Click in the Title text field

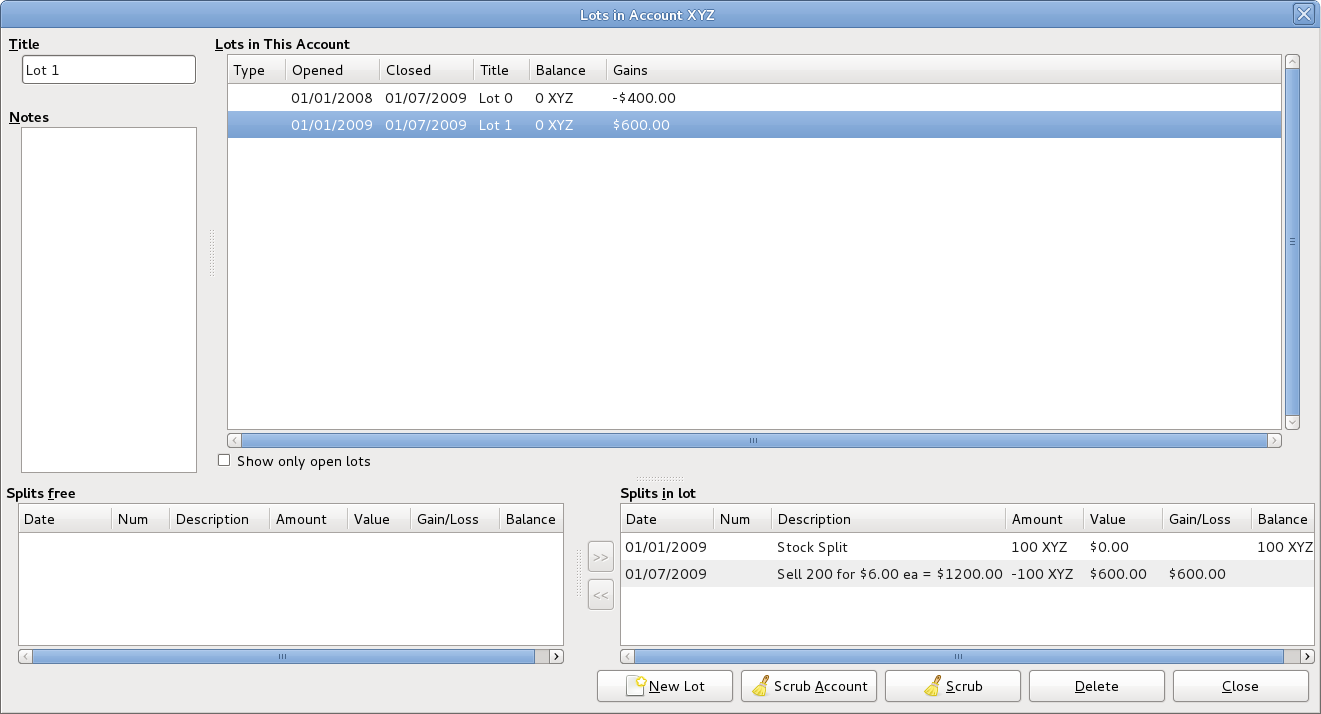(x=109, y=70)
